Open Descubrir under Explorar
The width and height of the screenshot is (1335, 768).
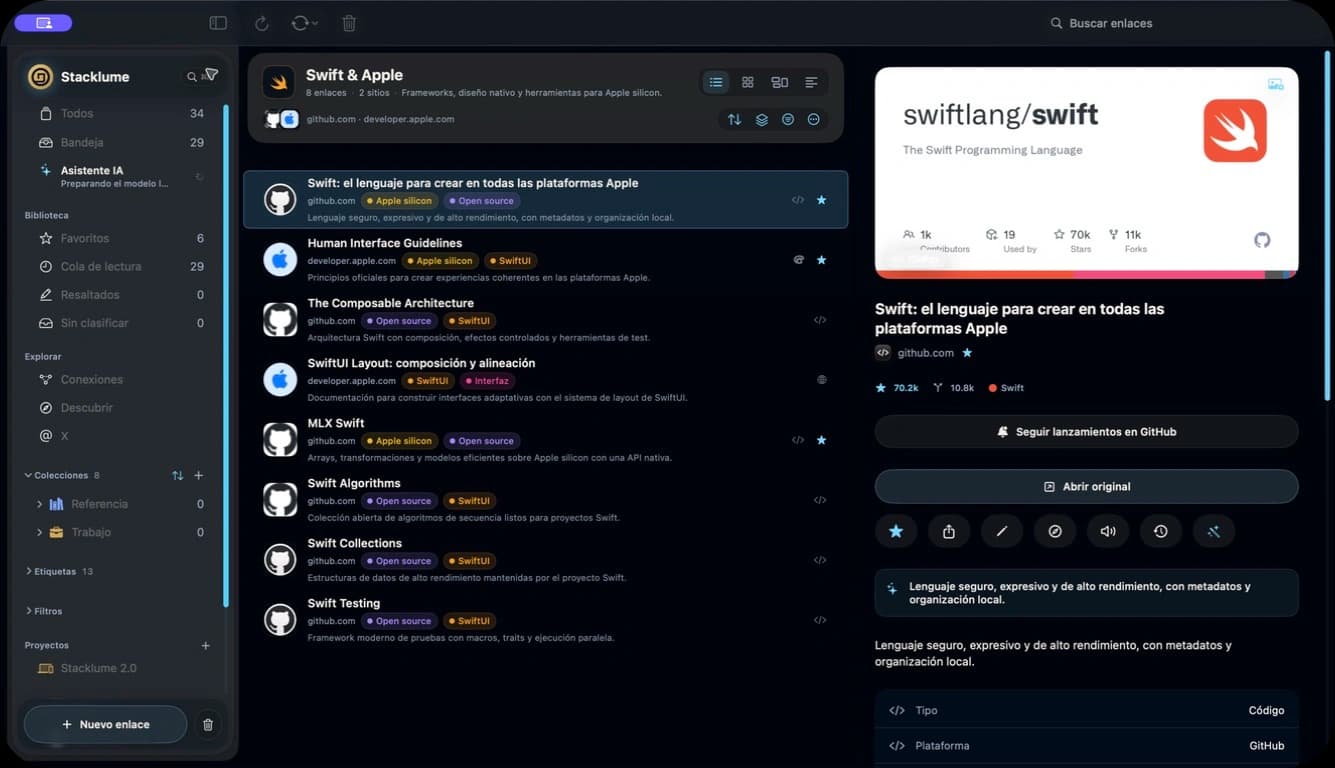121,408
